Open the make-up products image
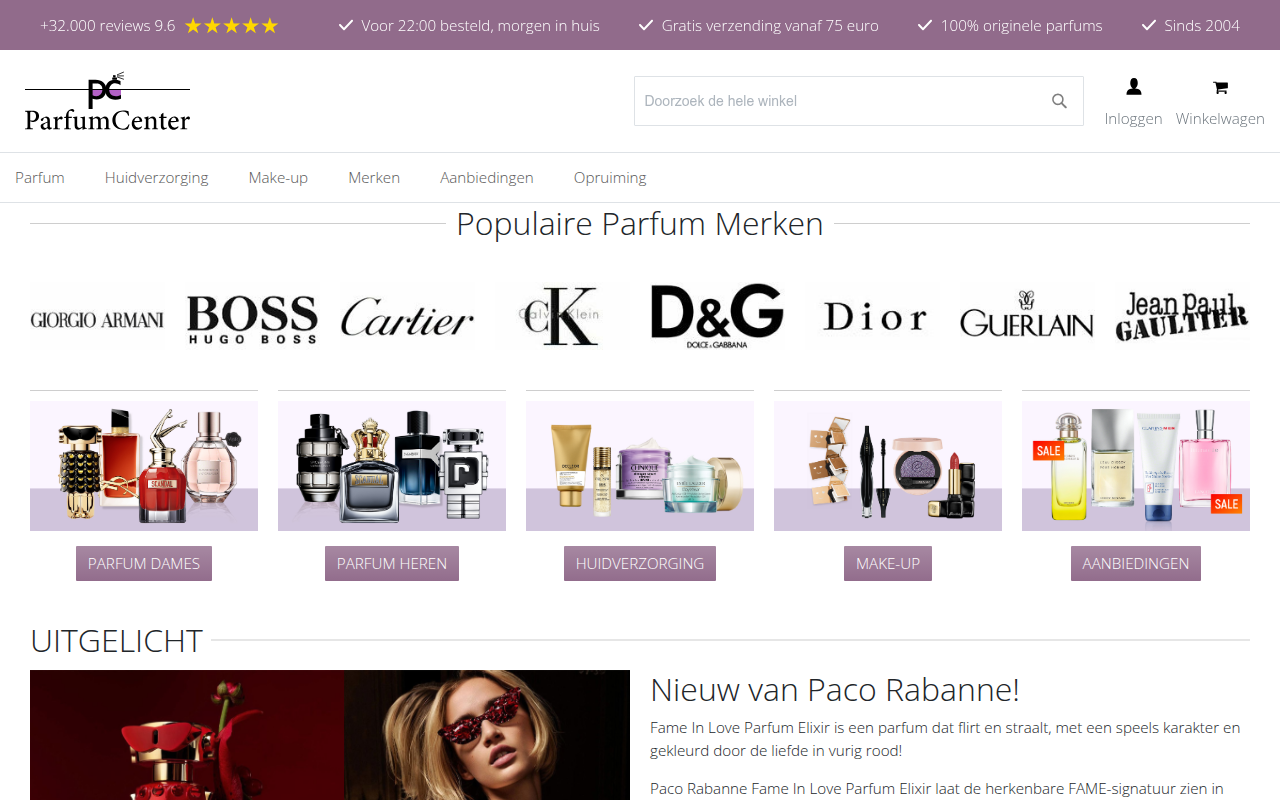This screenshot has width=1280, height=800. (x=888, y=466)
